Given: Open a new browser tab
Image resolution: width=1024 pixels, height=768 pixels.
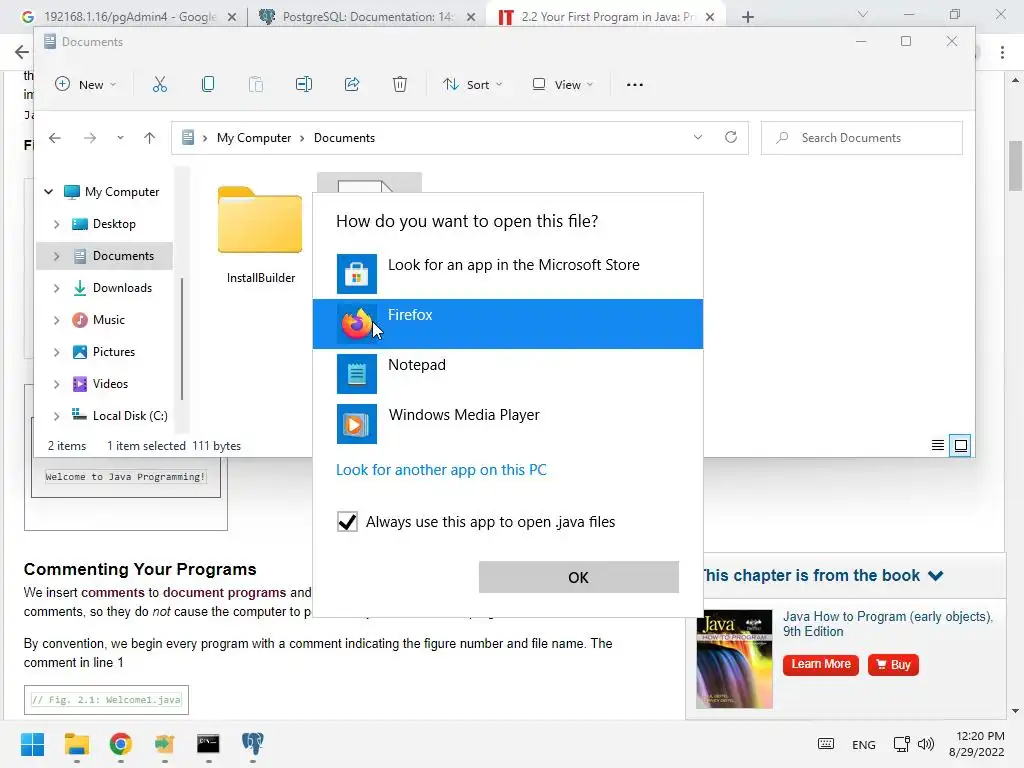Looking at the screenshot, I should [748, 17].
